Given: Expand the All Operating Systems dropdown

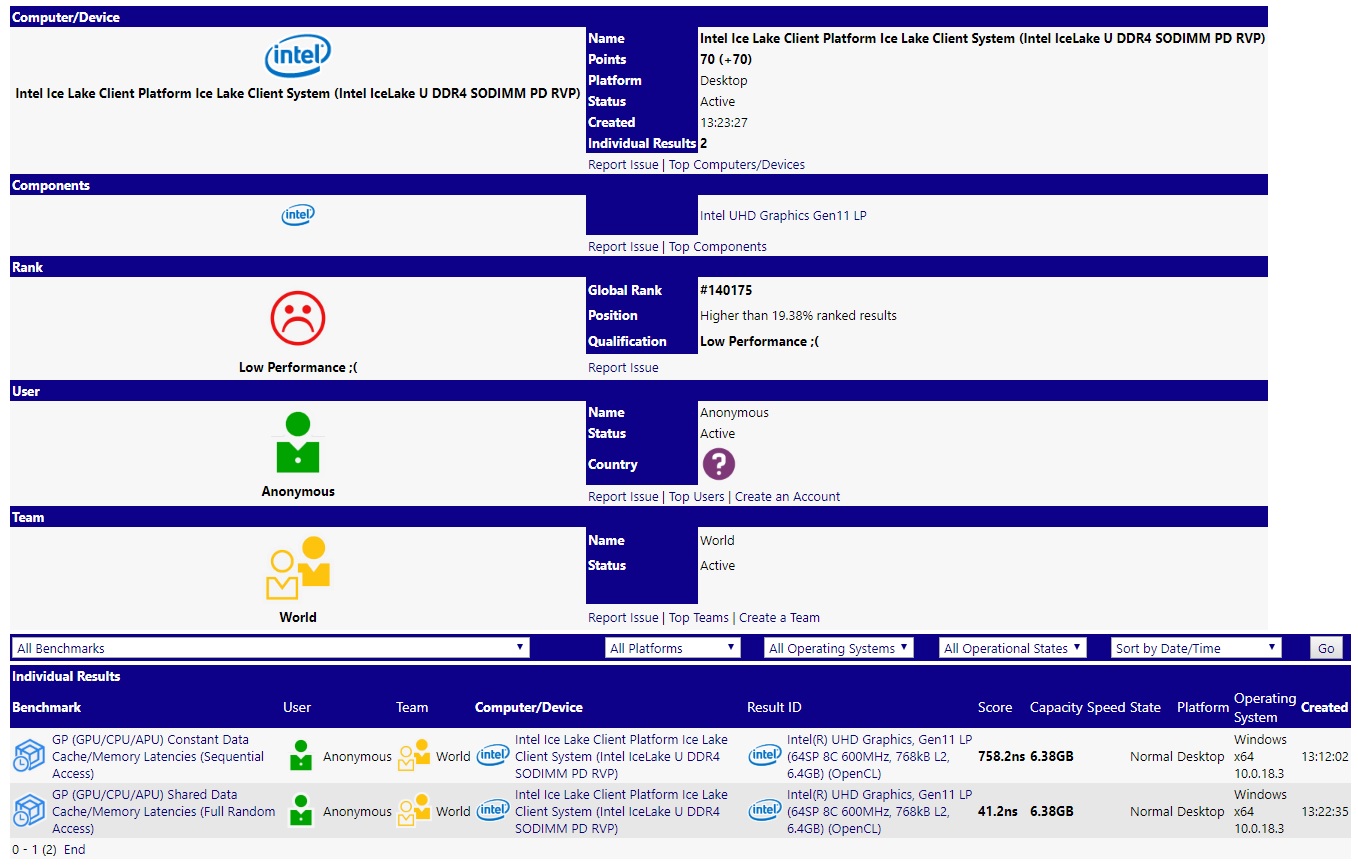Looking at the screenshot, I should point(839,648).
